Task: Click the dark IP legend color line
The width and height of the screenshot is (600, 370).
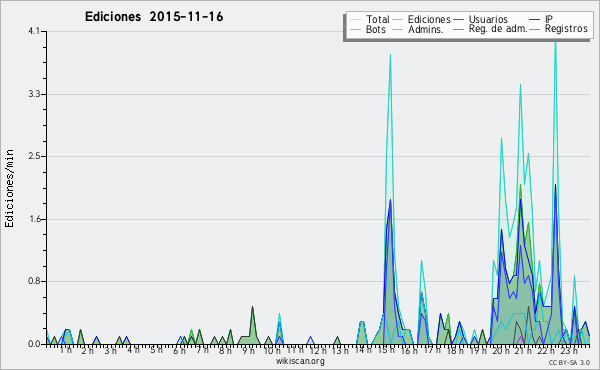Action: click(535, 20)
